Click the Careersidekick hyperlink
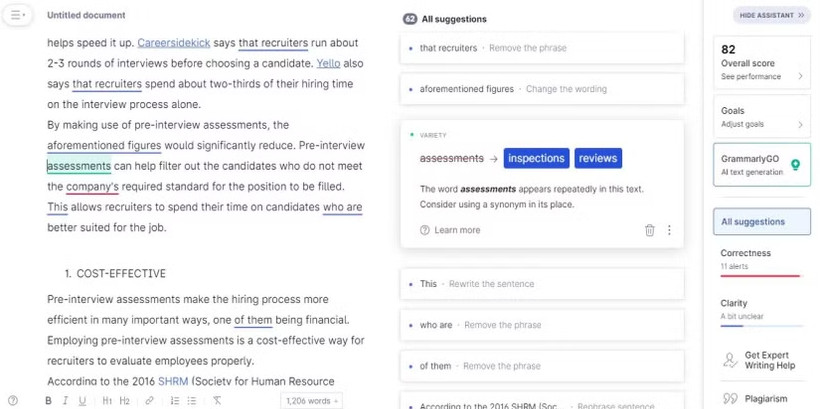820x409 pixels. [x=174, y=43]
